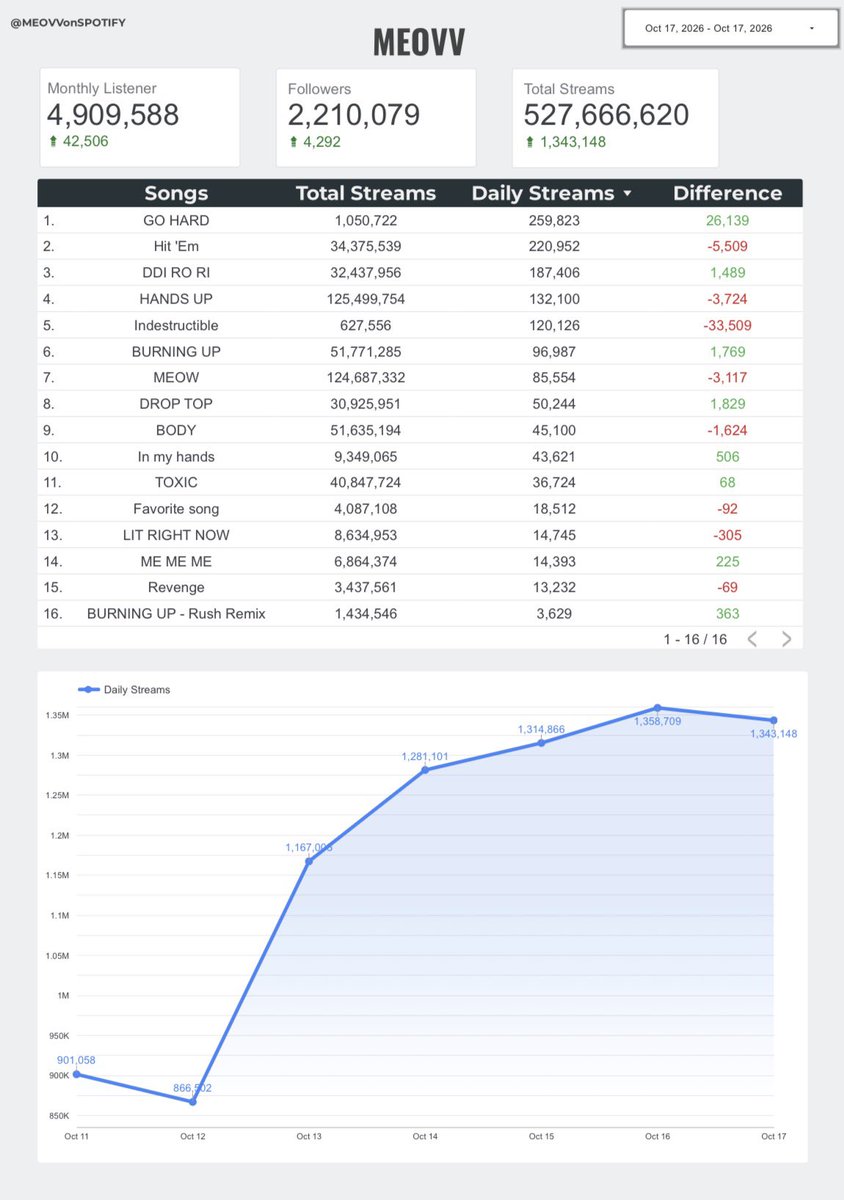Click the Oct 16 data point 1,358,709
The width and height of the screenshot is (844, 1200).
tap(657, 707)
